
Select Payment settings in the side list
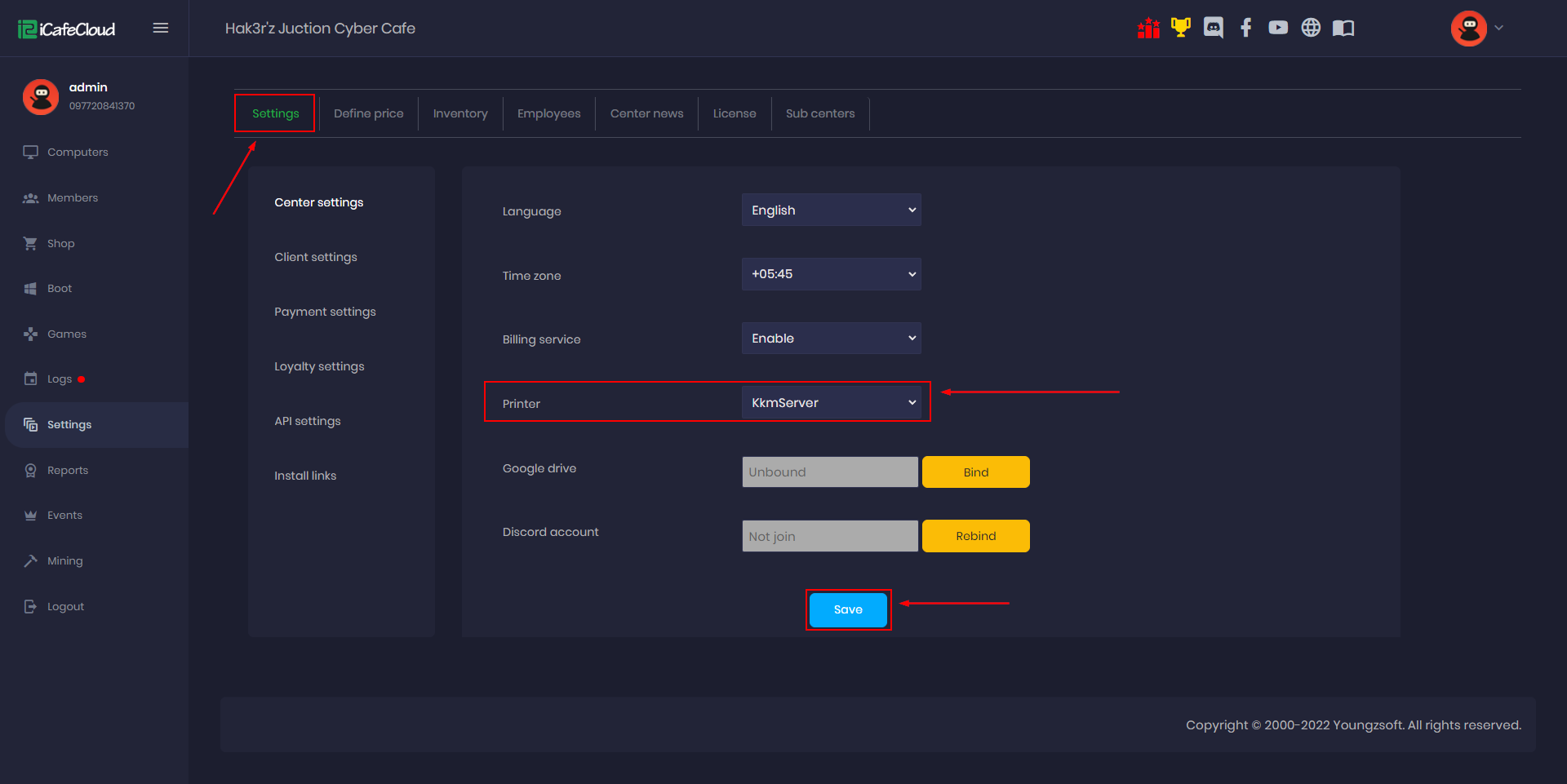(325, 312)
